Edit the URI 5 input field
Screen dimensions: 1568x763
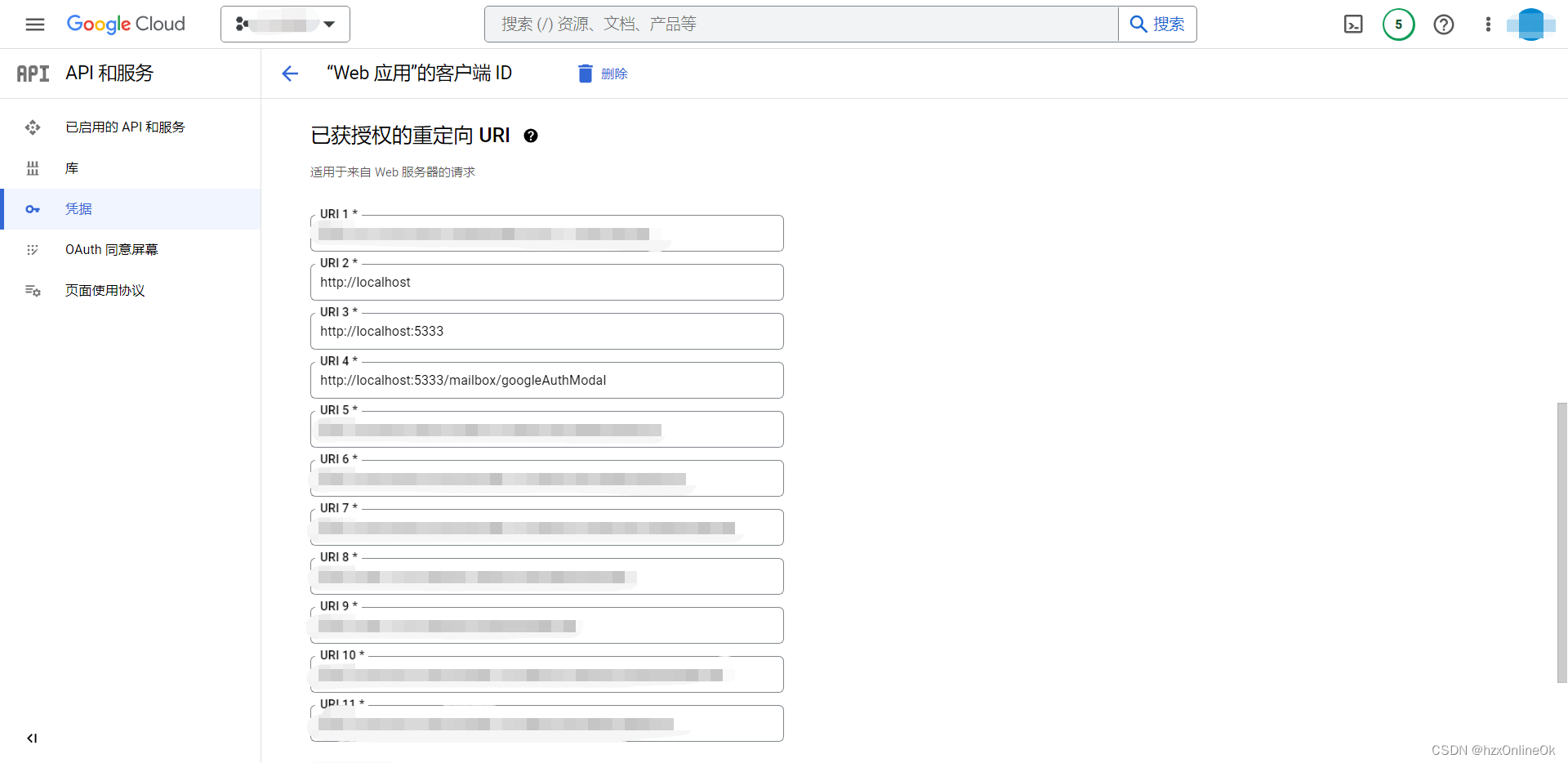pyautogui.click(x=547, y=430)
